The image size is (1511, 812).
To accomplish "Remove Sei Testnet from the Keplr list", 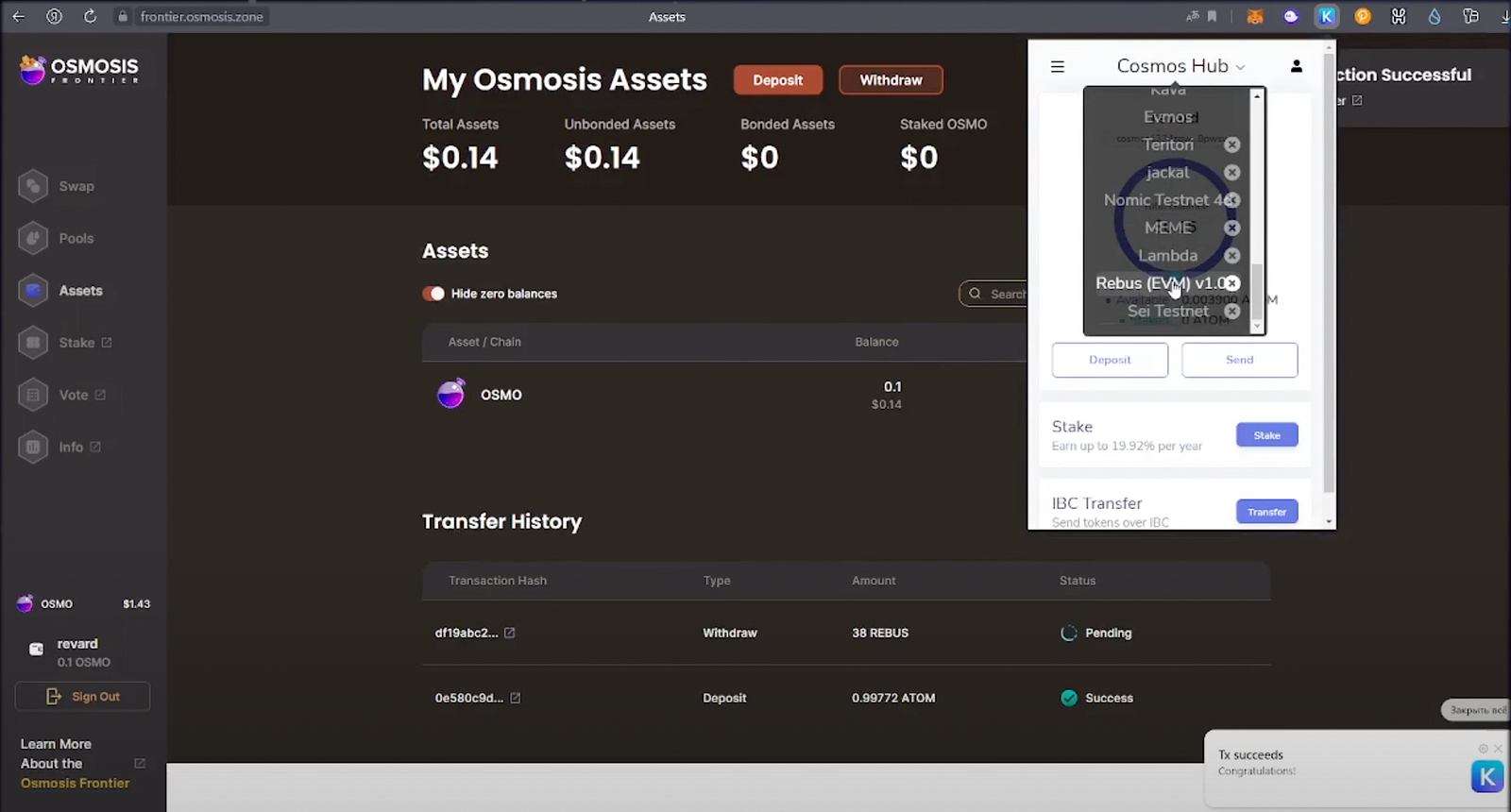I will tap(1232, 311).
